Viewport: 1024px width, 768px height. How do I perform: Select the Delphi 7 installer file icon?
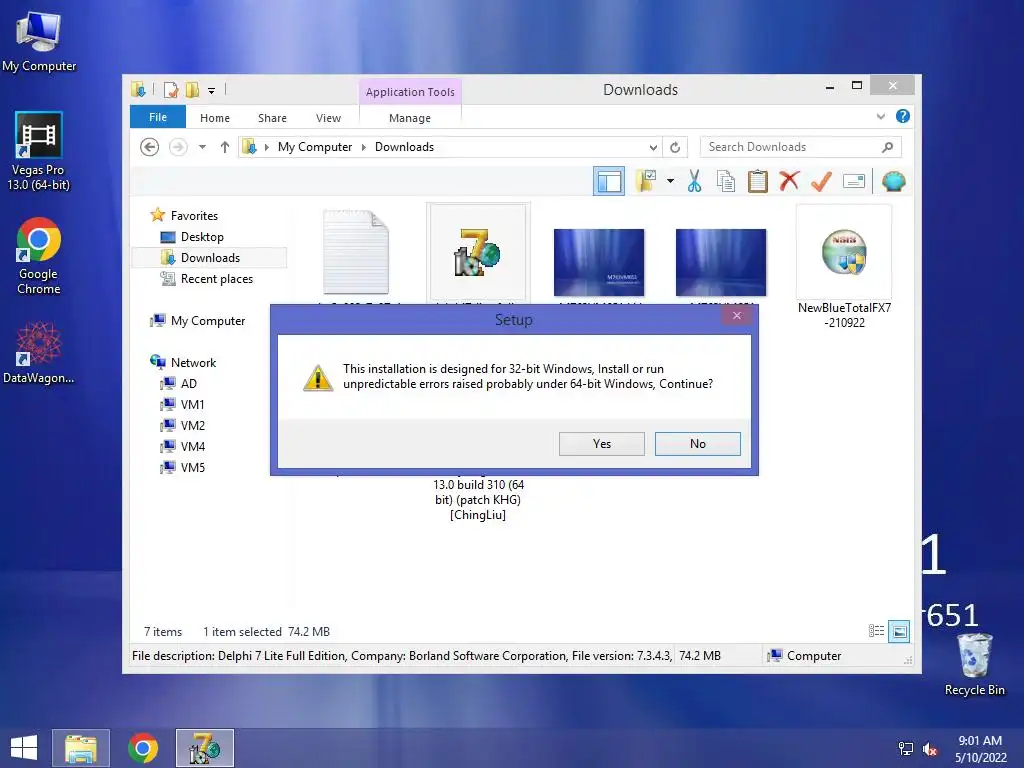tap(478, 252)
